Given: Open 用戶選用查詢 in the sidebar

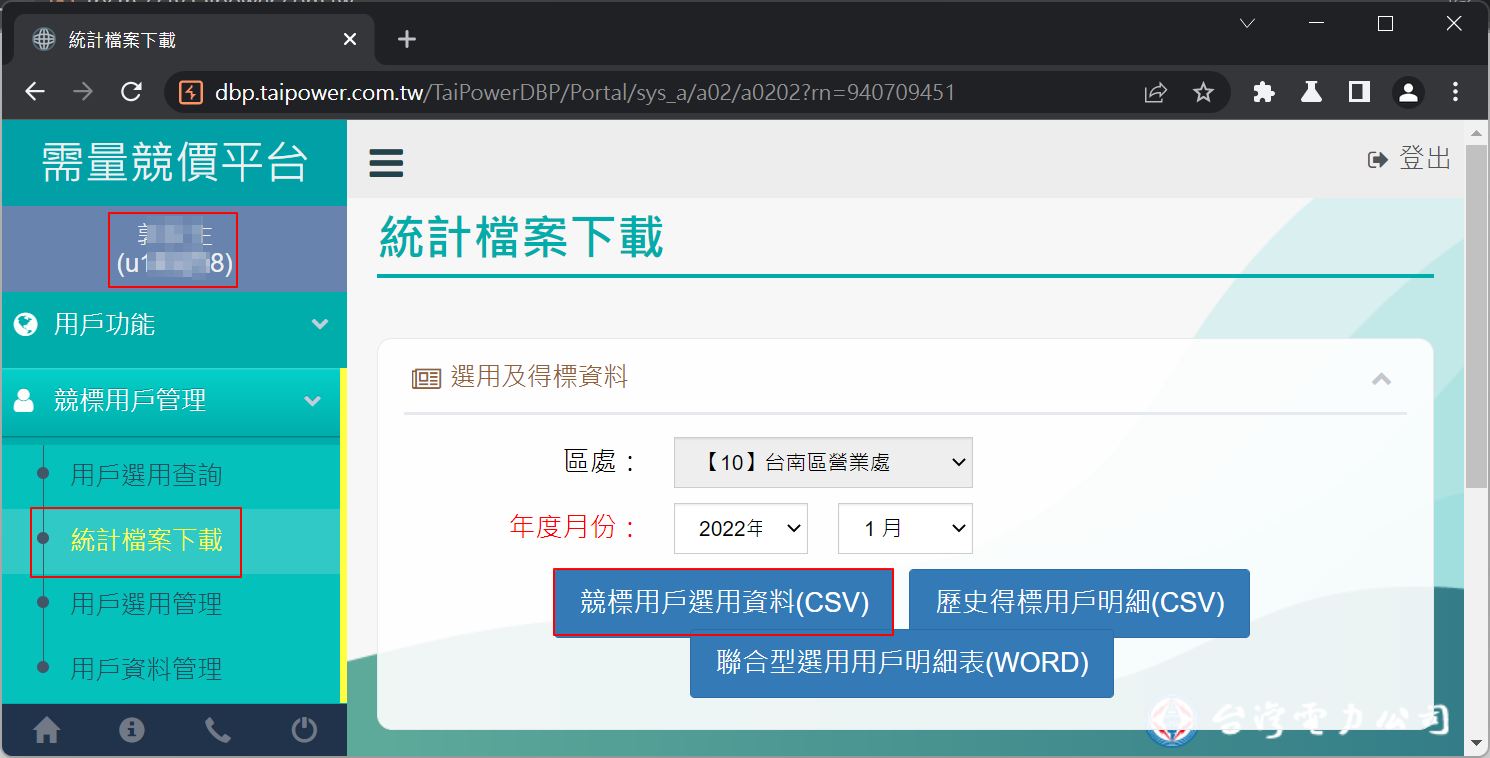Looking at the screenshot, I should click(146, 475).
